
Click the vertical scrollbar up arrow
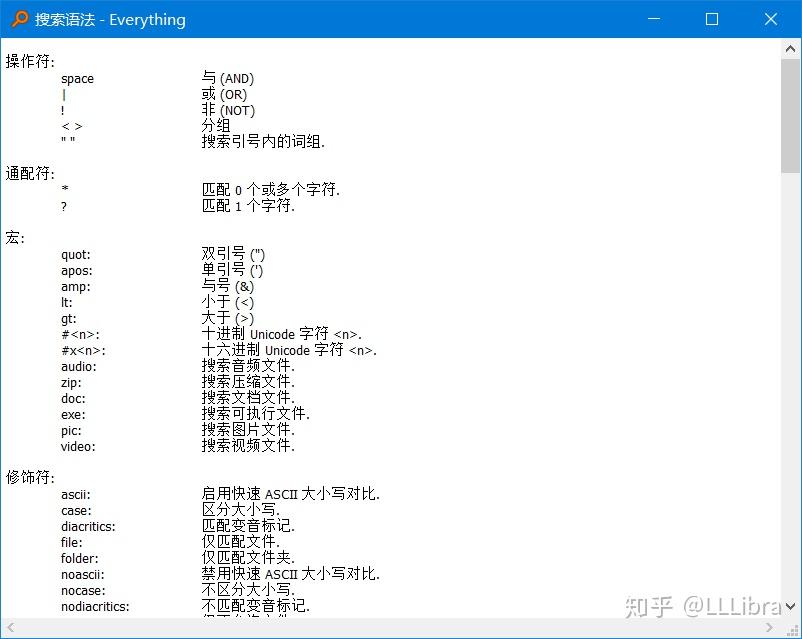790,49
